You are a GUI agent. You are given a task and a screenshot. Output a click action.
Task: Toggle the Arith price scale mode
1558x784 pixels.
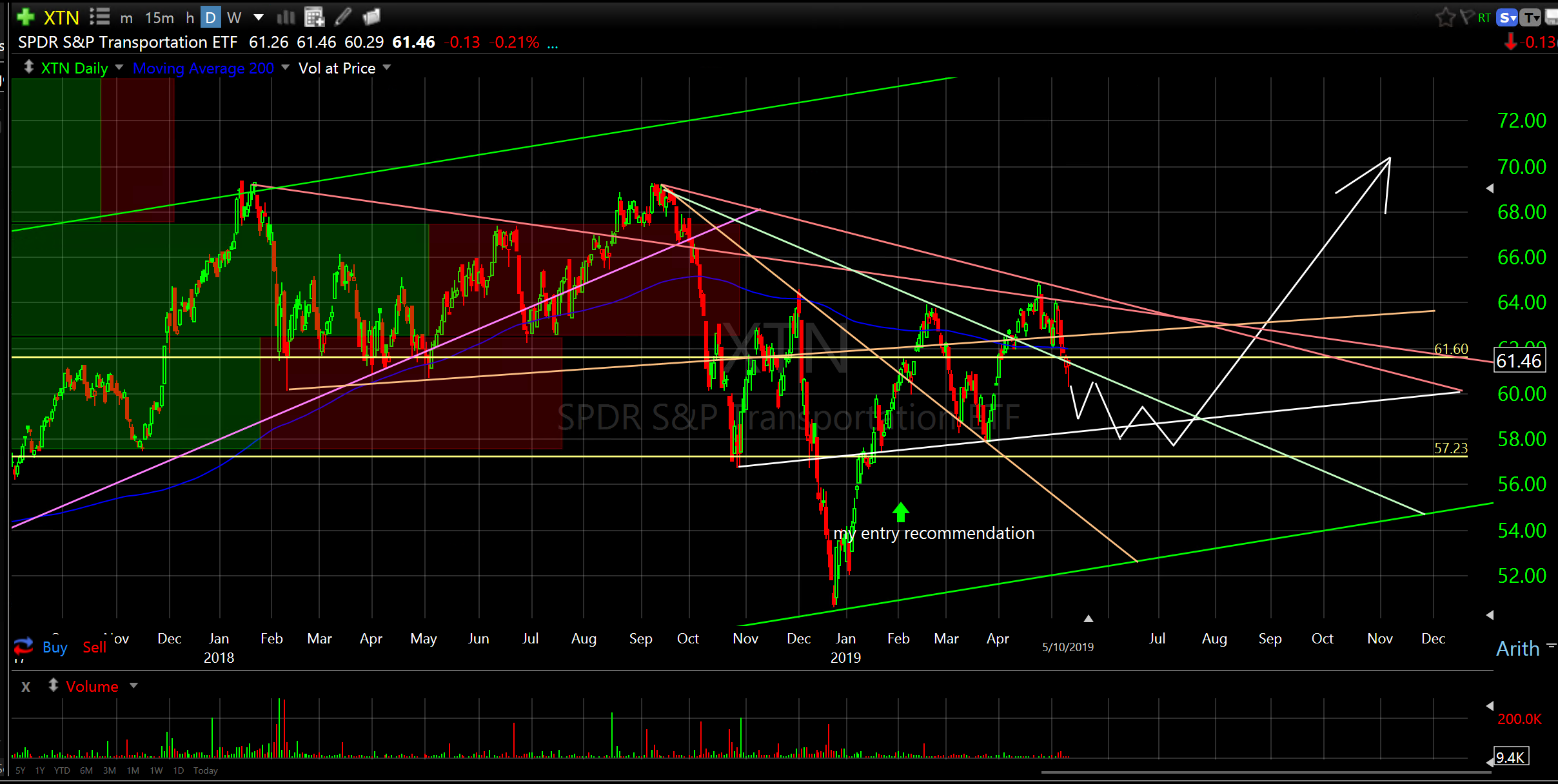click(x=1517, y=649)
